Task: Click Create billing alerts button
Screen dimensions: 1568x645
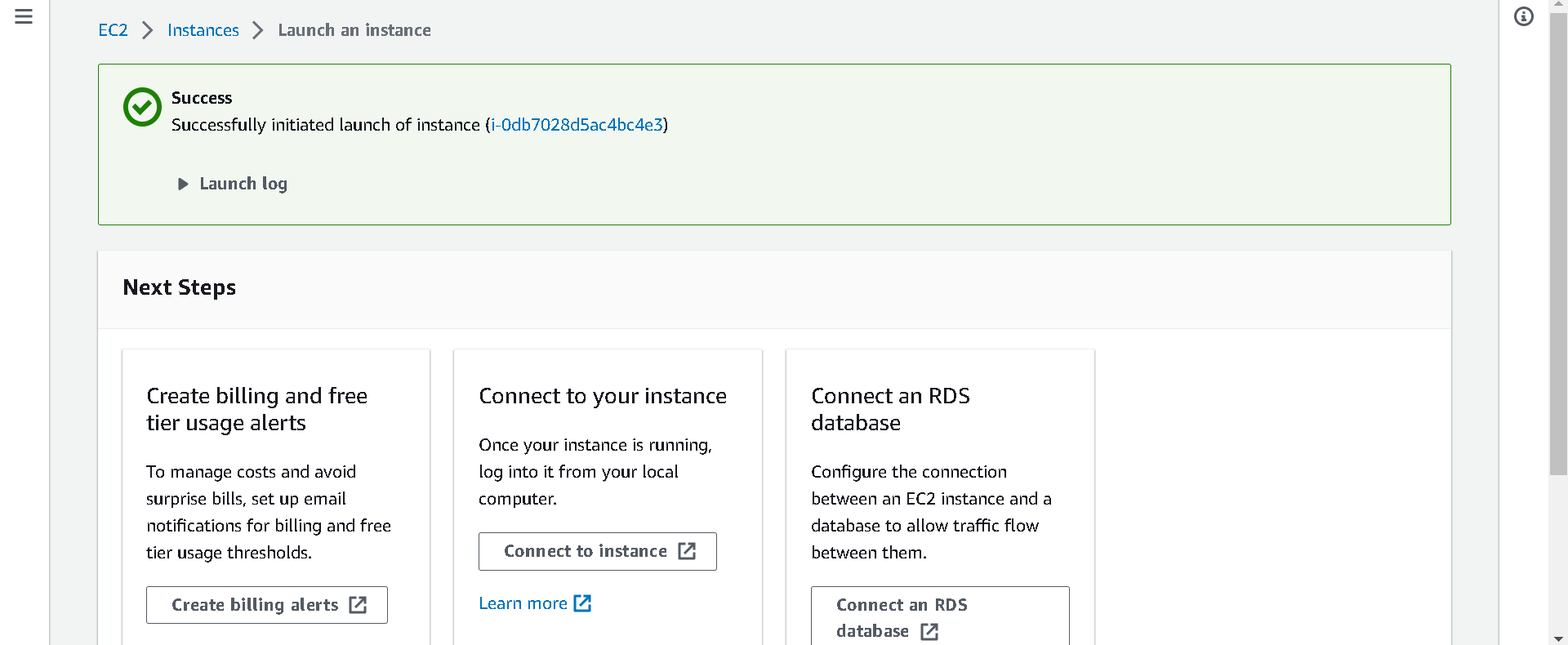Action: point(267,605)
